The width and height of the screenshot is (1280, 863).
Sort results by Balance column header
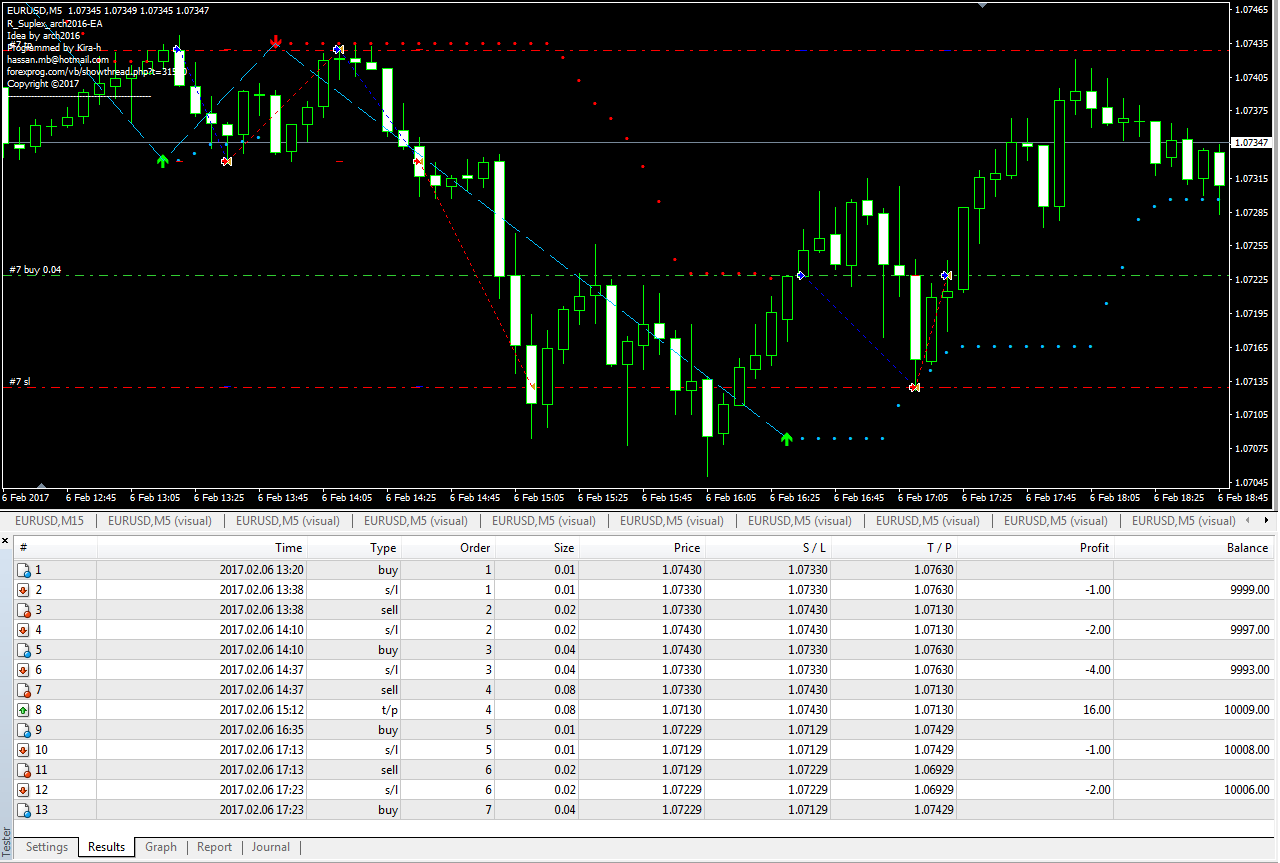pyautogui.click(x=1247, y=547)
